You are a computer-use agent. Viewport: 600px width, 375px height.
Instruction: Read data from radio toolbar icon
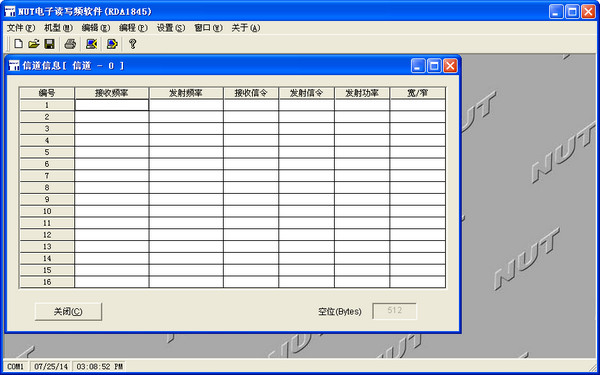[x=91, y=44]
